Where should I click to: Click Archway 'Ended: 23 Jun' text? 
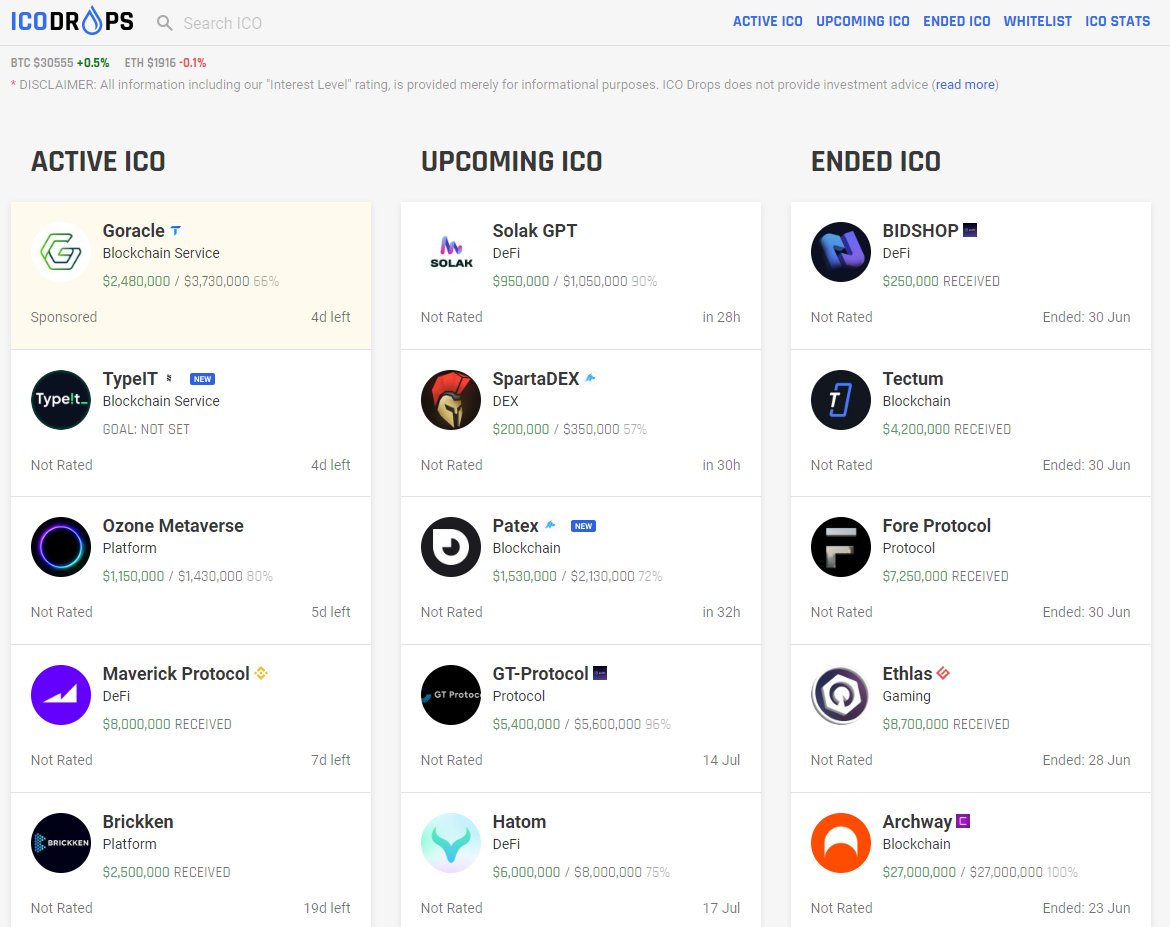[x=1086, y=908]
